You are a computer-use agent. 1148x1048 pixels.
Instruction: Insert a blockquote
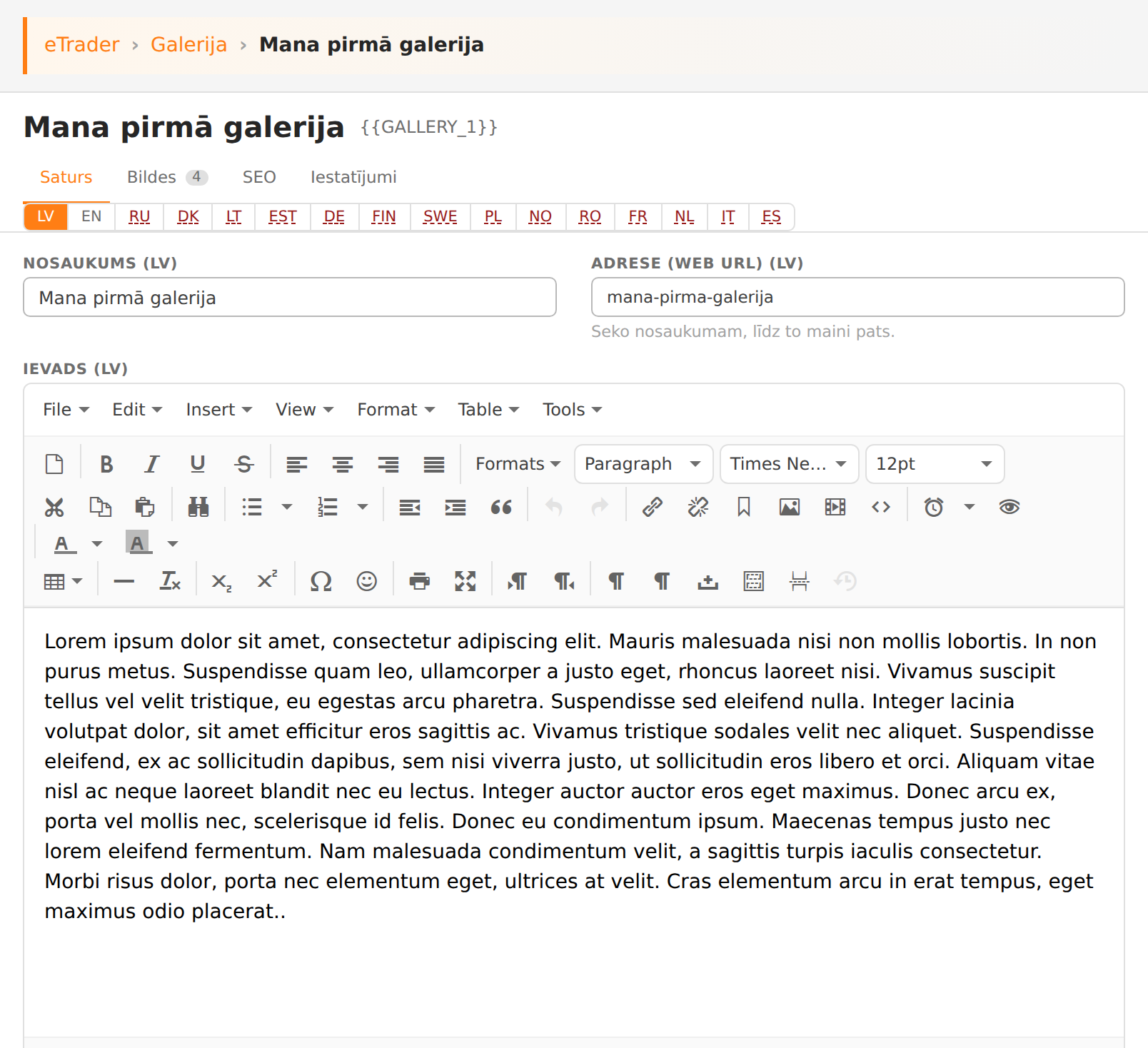501,507
